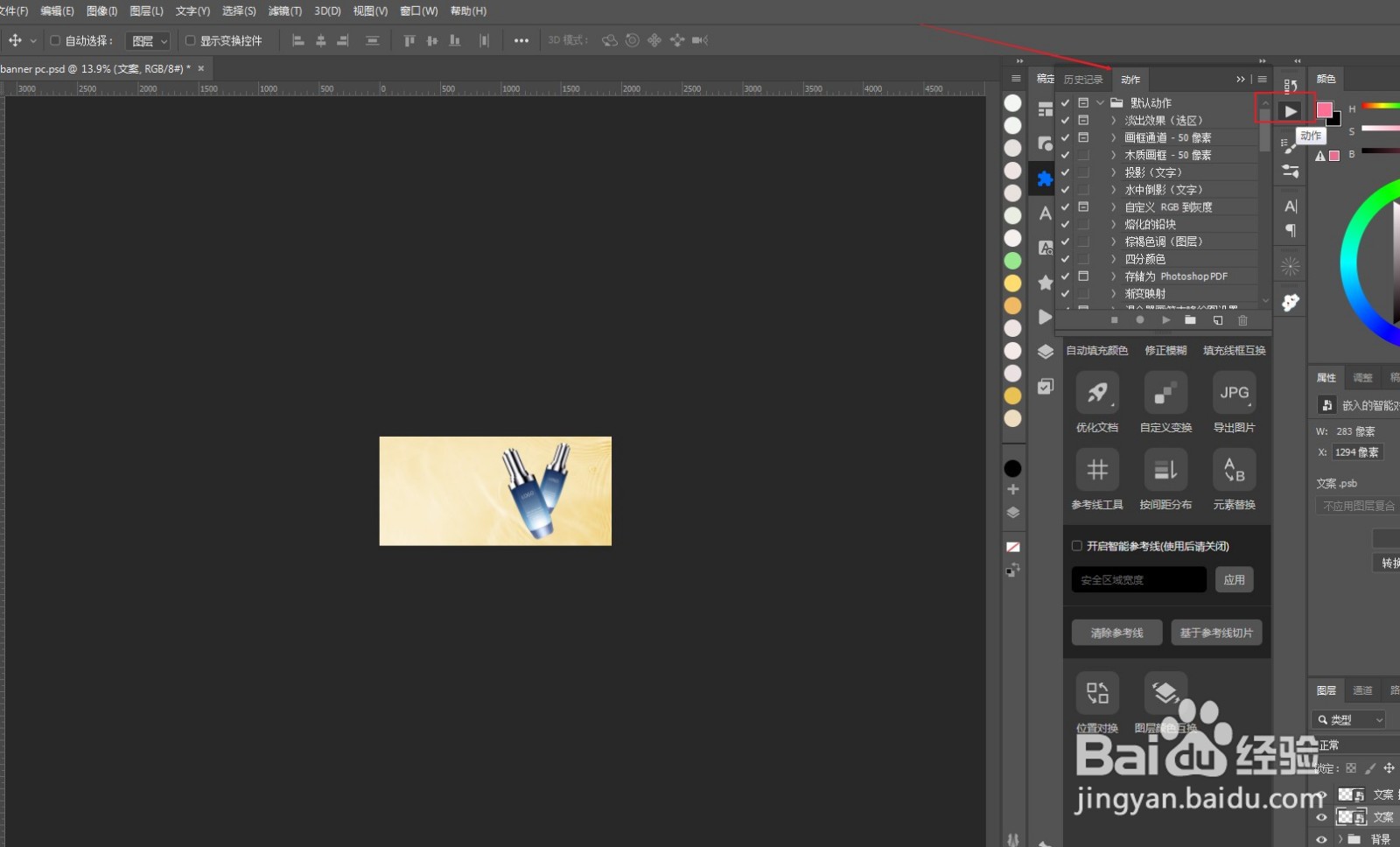The width and height of the screenshot is (1400, 847).
Task: Open the Character panel icon
Action: (x=1290, y=206)
